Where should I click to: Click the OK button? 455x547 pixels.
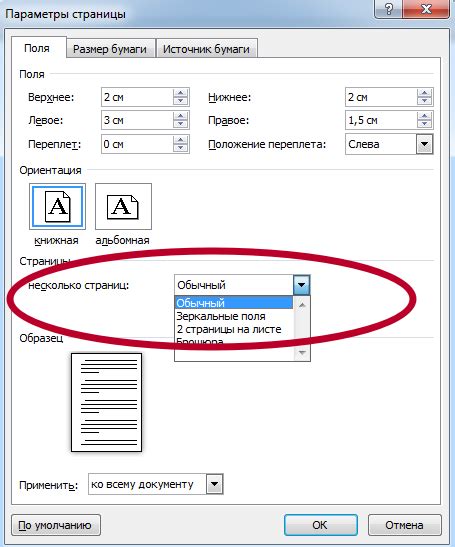point(321,525)
